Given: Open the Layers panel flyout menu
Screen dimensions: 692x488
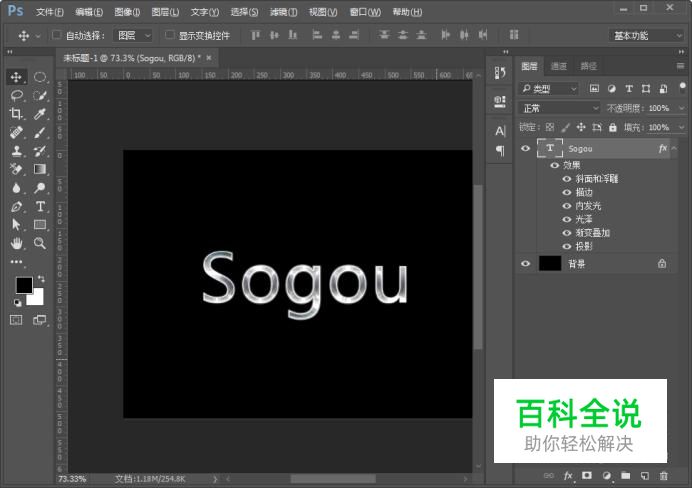Looking at the screenshot, I should (x=680, y=66).
